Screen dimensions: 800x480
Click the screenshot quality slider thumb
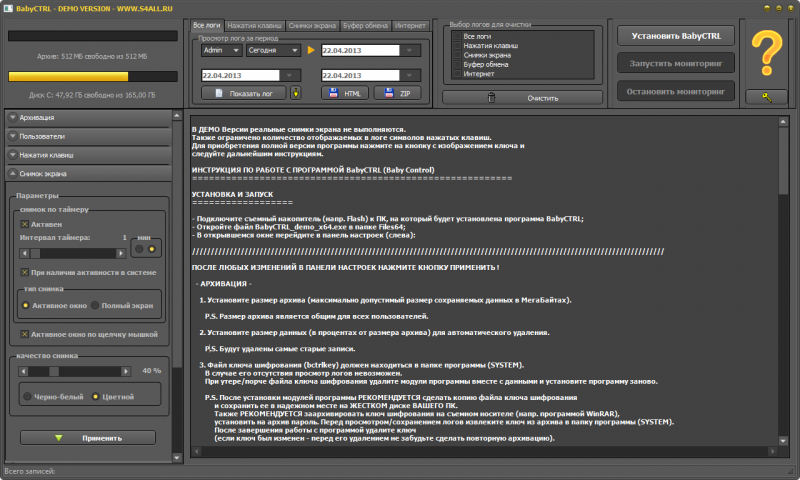54,371
